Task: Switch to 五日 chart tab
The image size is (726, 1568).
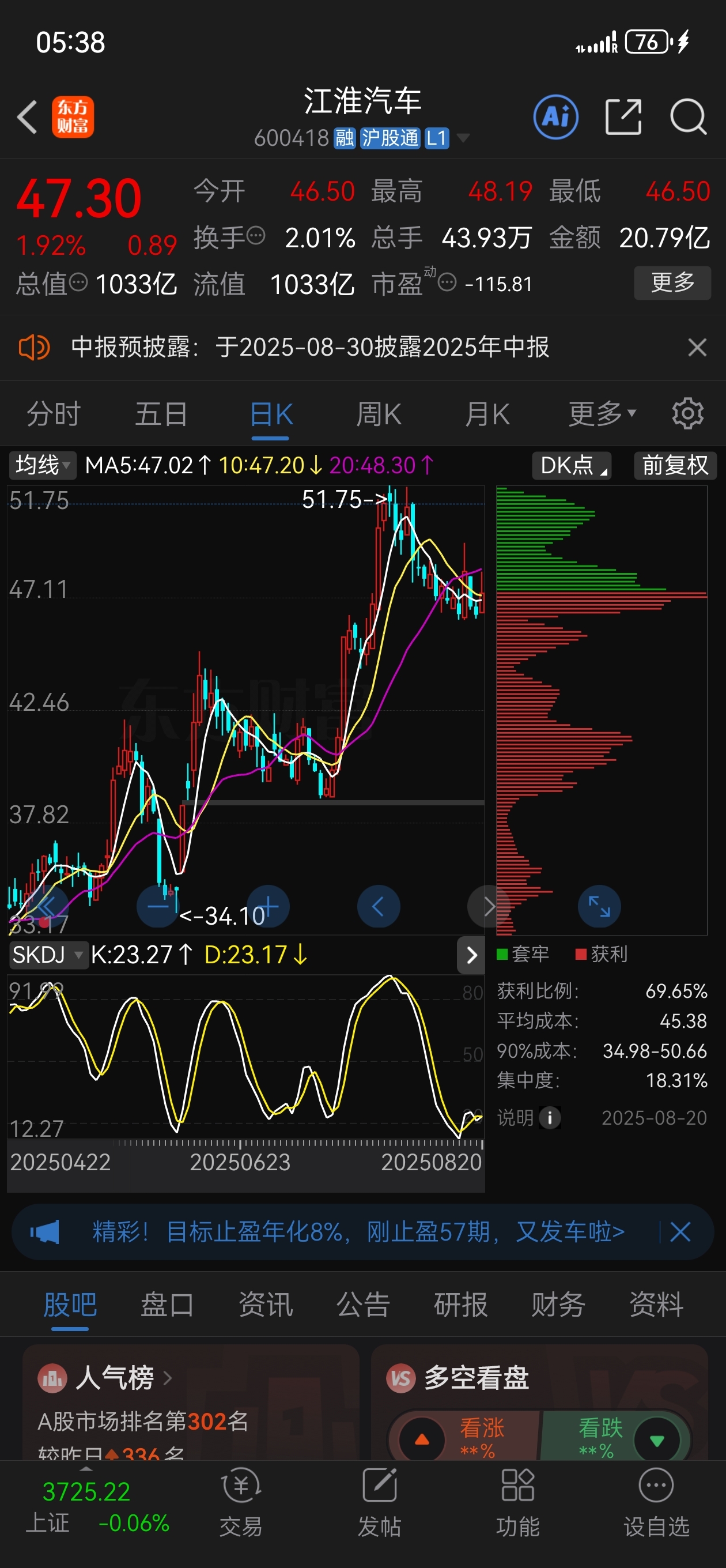Action: point(161,414)
